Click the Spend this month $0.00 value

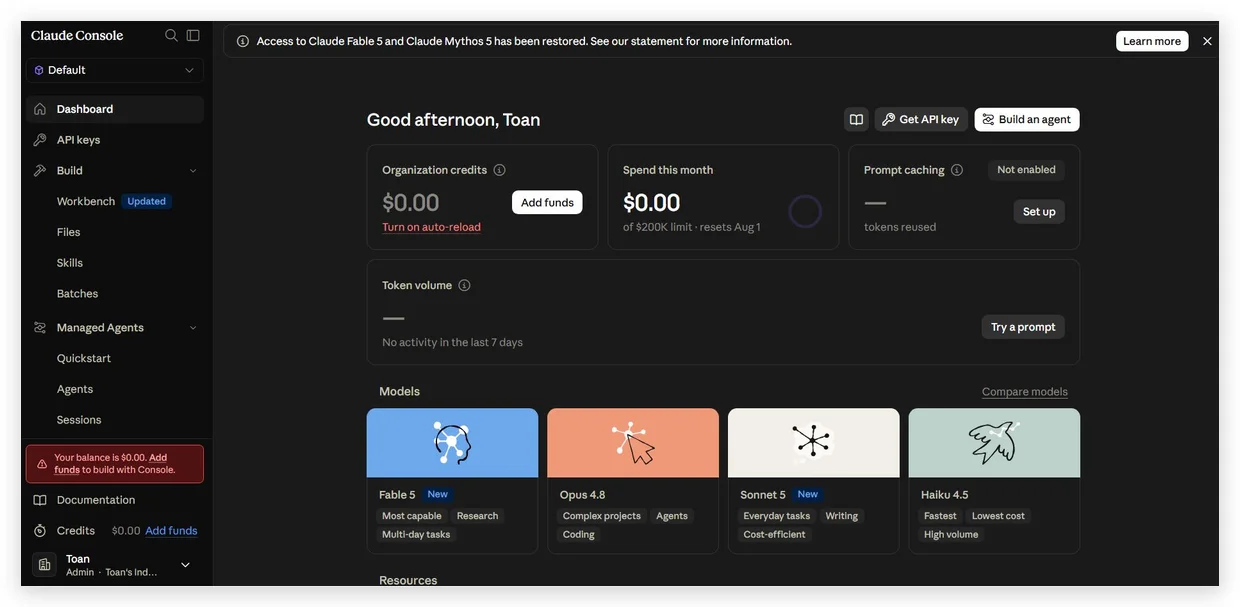[x=652, y=203]
